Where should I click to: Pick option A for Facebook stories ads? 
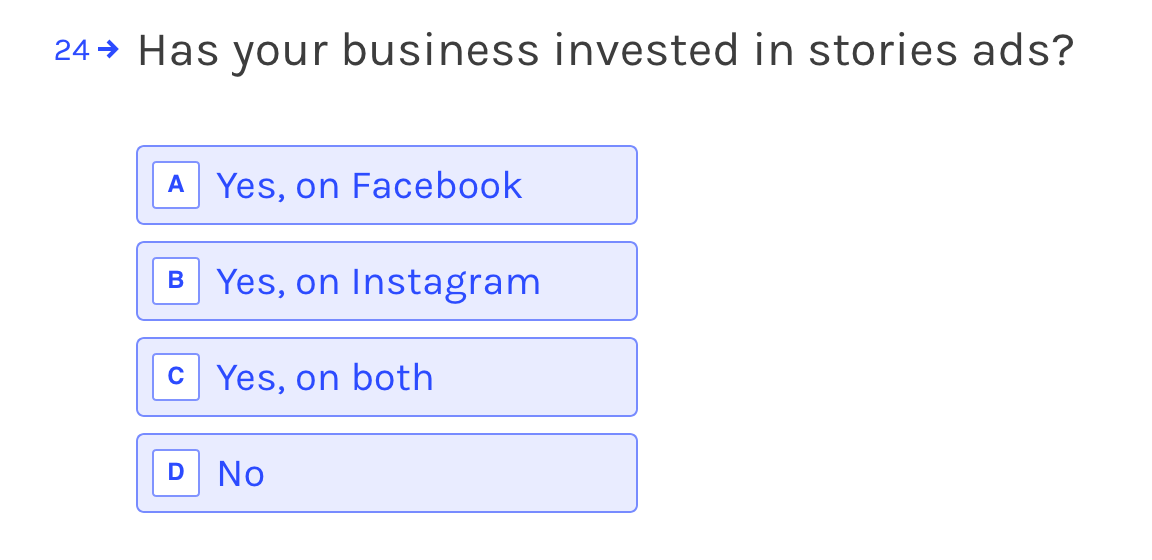click(386, 185)
